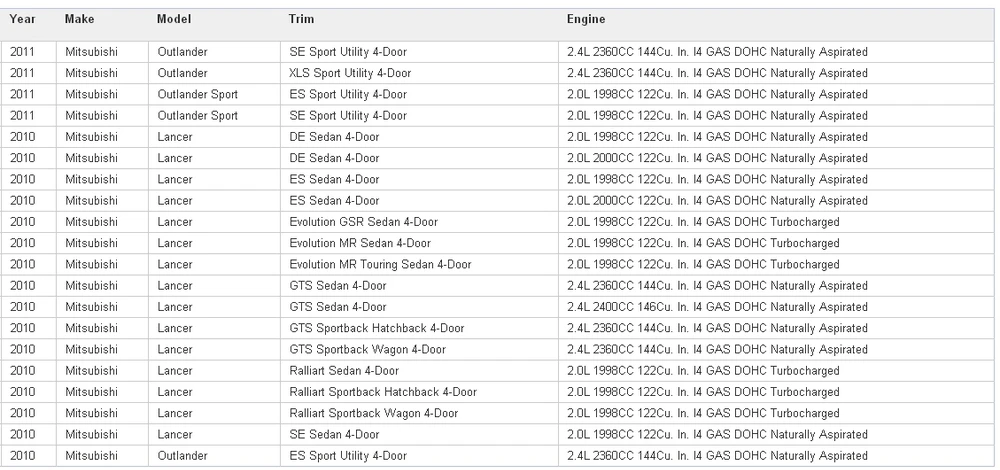Click the Trim column header
1000x470 pixels.
point(301,19)
